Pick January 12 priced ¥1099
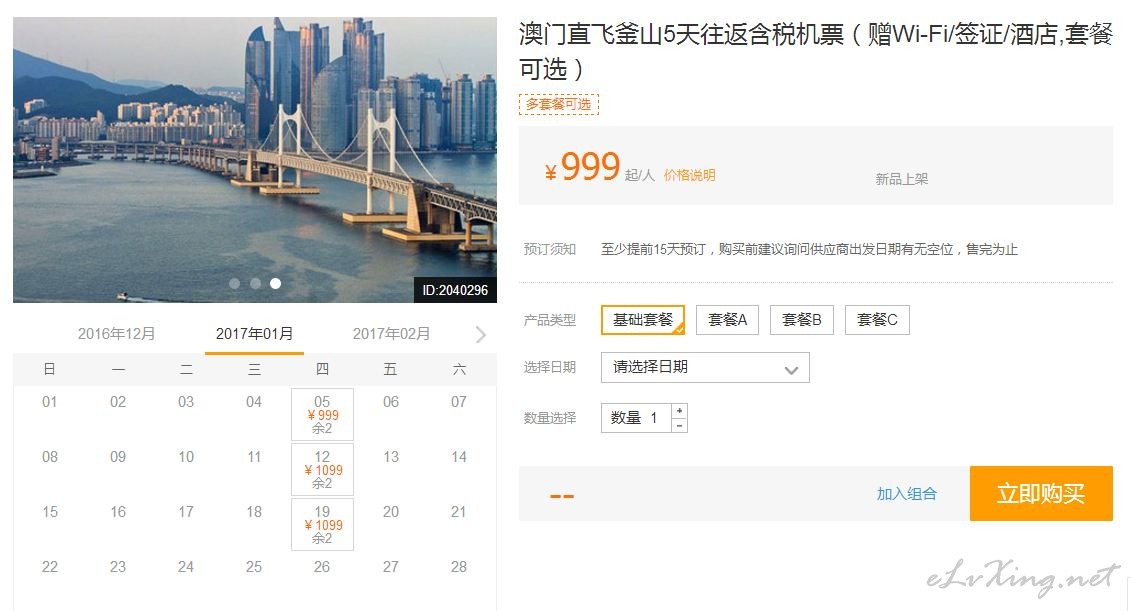 click(x=322, y=470)
